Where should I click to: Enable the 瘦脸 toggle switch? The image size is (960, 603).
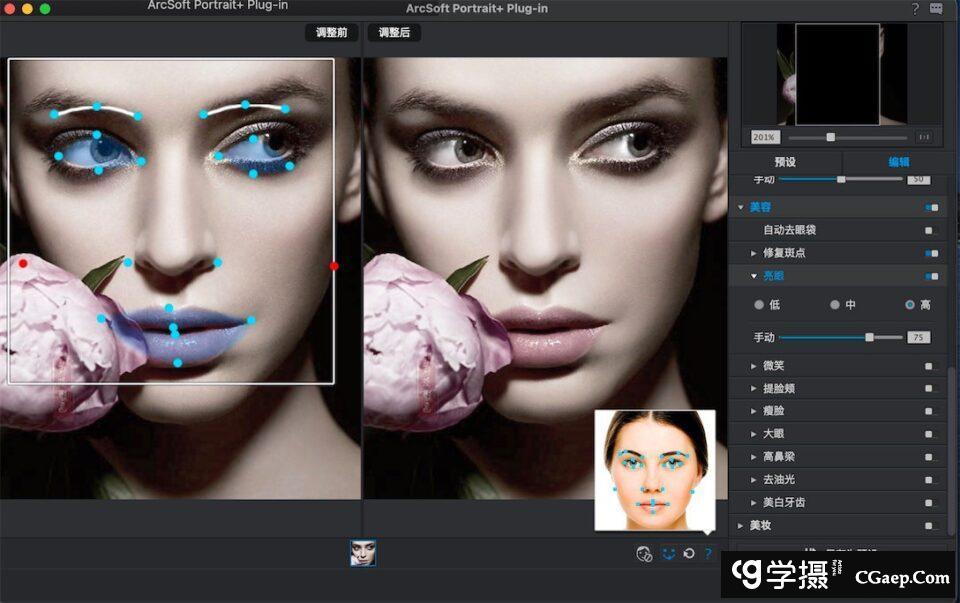929,411
